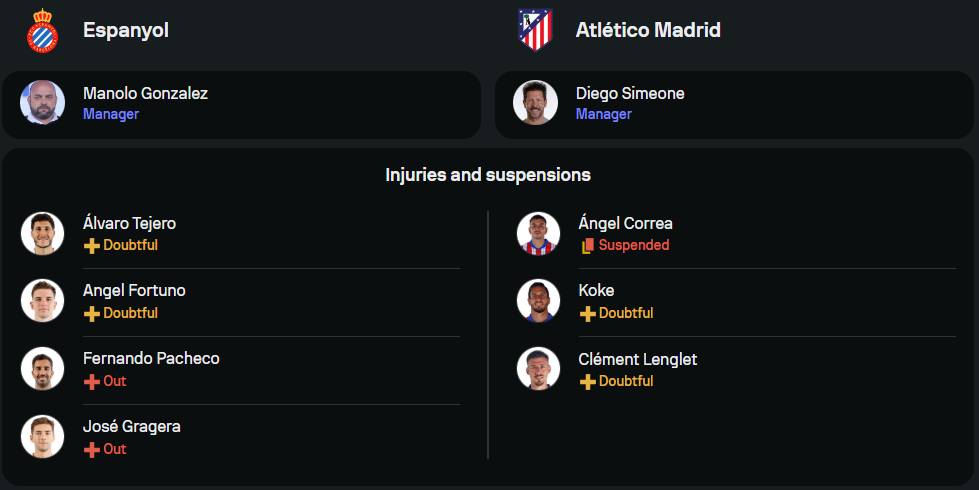Click Ángel Correa's red card suspension icon
Viewport: 979px width, 490px height.
point(588,245)
